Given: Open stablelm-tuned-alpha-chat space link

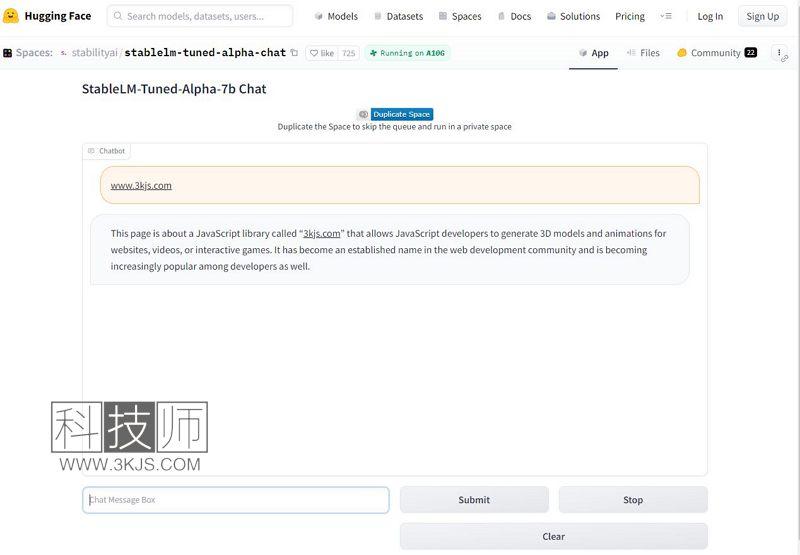Looking at the screenshot, I should coord(205,53).
